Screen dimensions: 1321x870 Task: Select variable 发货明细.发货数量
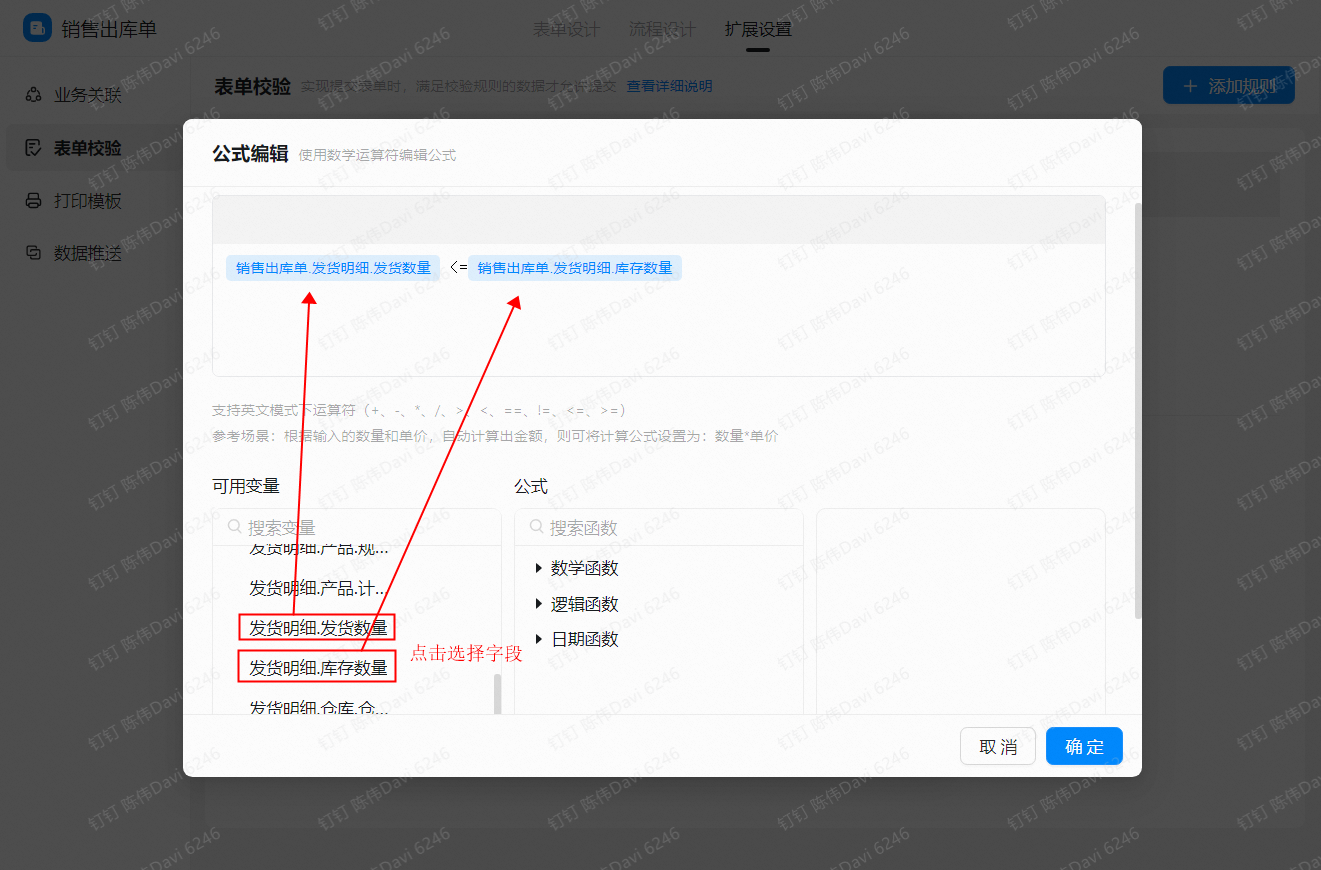pyautogui.click(x=318, y=628)
